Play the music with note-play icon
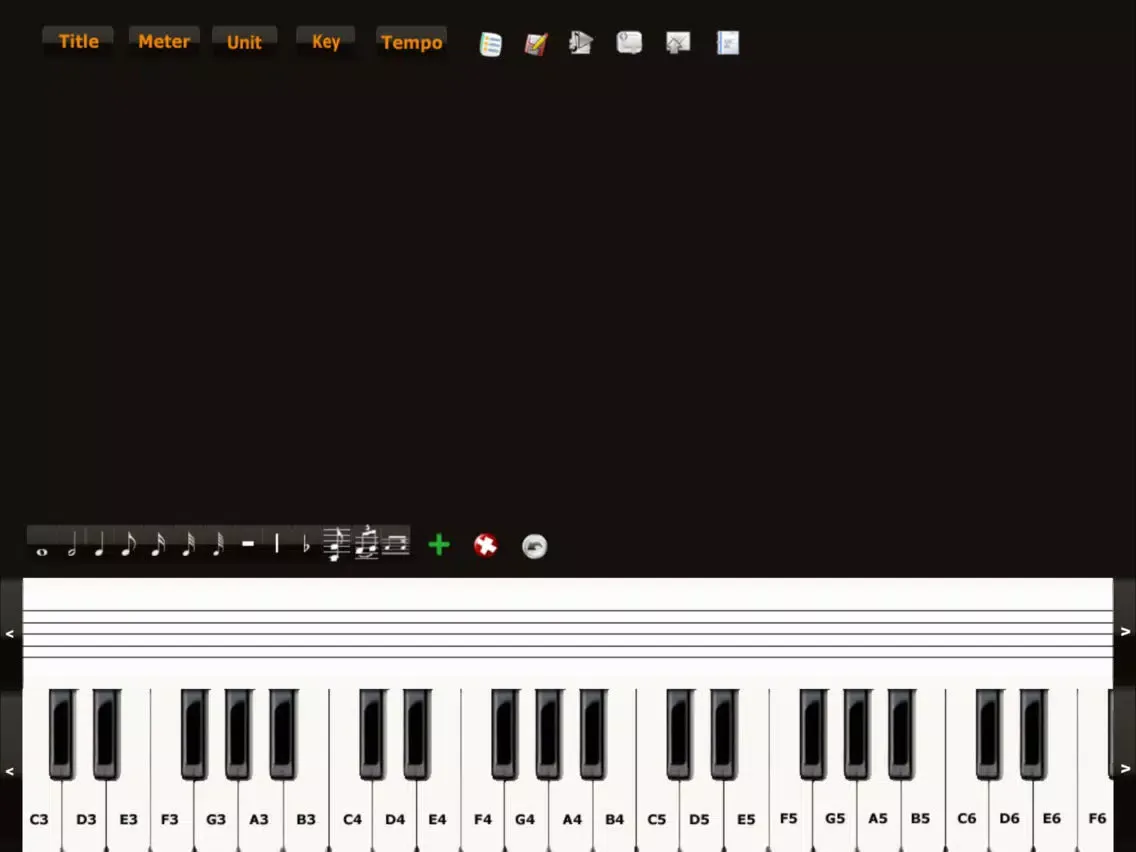Image resolution: width=1136 pixels, height=852 pixels. click(581, 43)
